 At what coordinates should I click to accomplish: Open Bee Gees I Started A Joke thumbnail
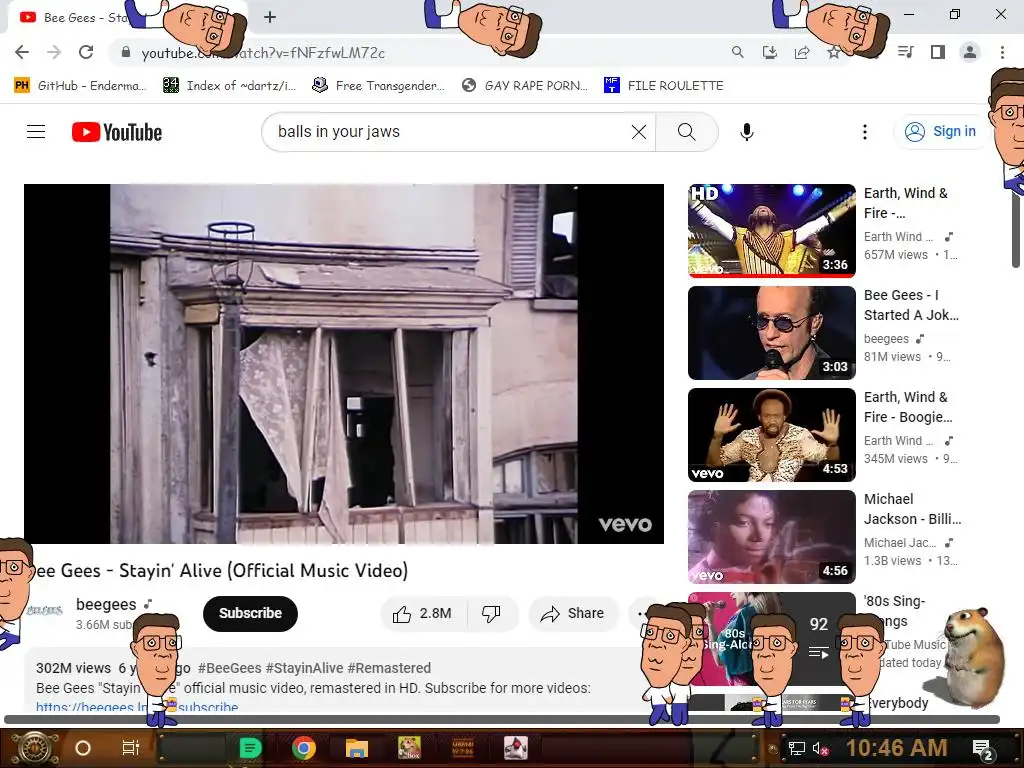pyautogui.click(x=772, y=333)
